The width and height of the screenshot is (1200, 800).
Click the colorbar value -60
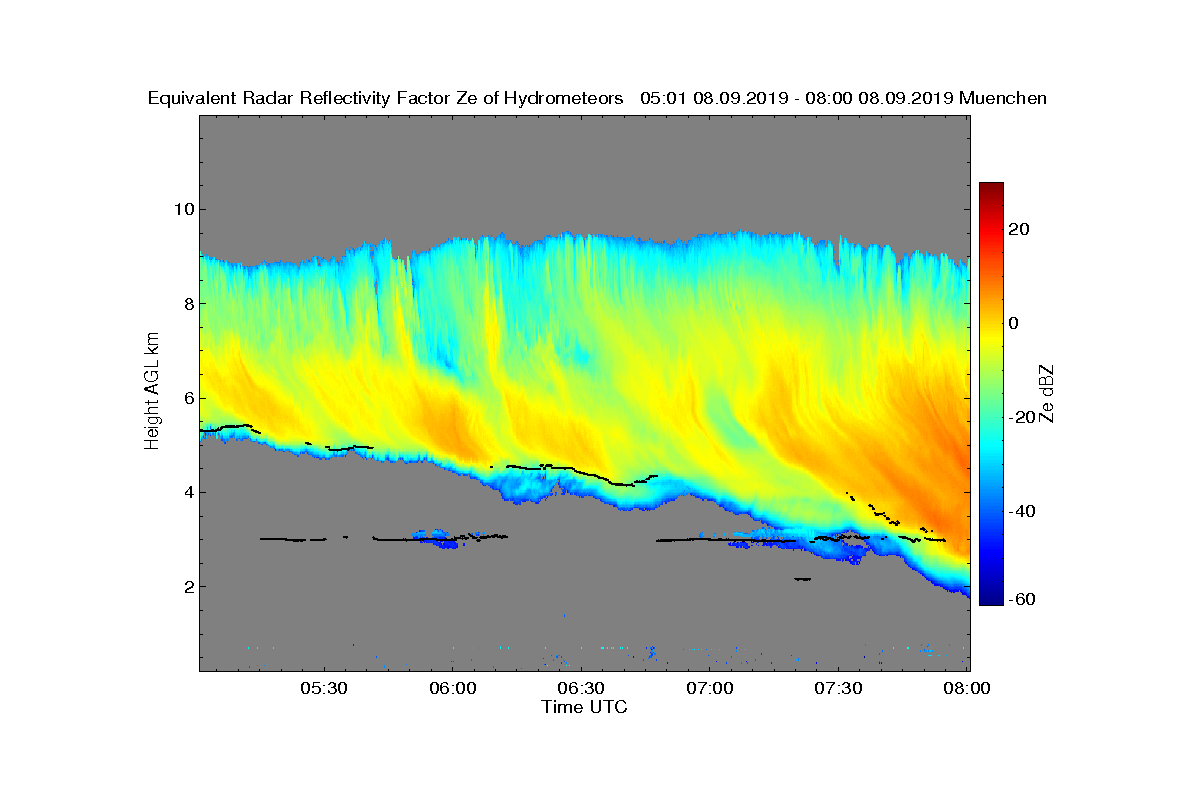[x=1022, y=599]
